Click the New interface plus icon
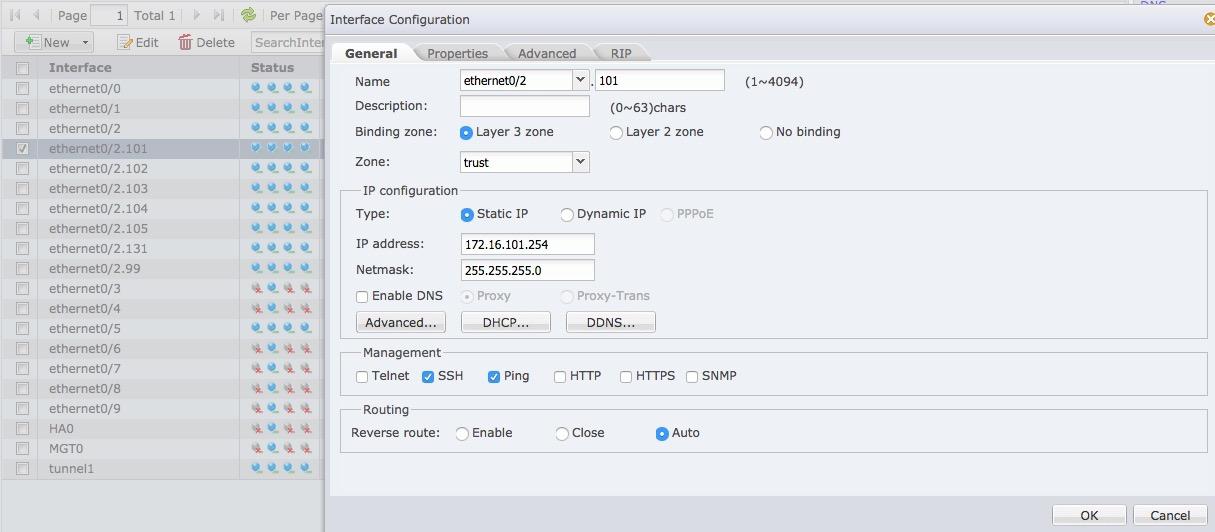Viewport: 1215px width, 532px height. (32, 42)
